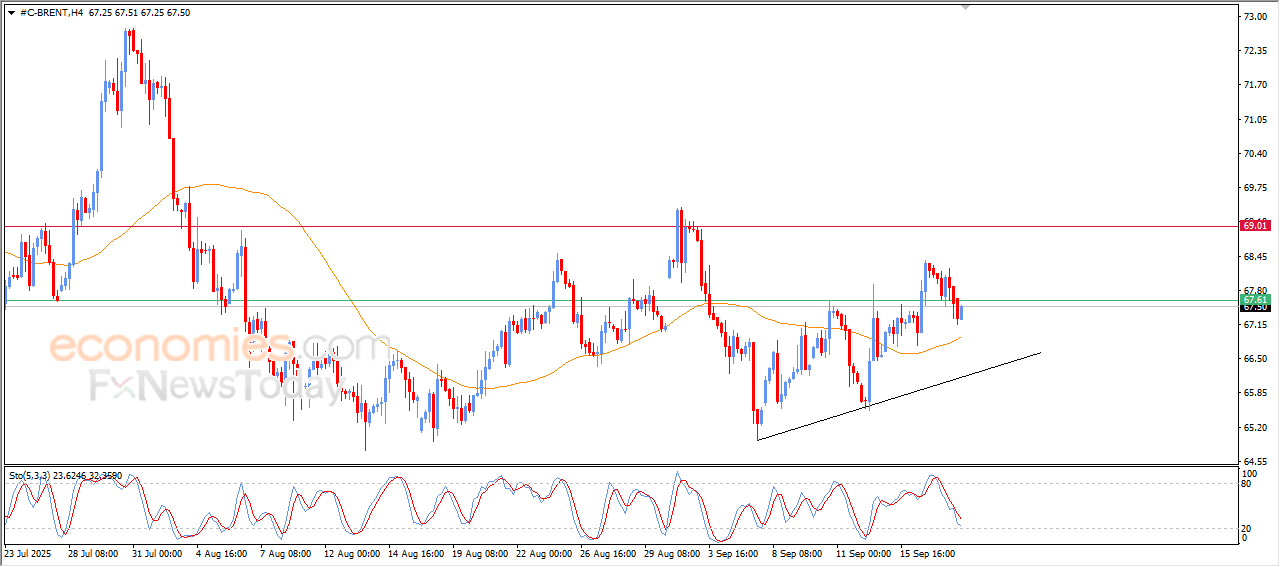Click the 22 Aug 00:00 date label
Image resolution: width=1280 pixels, height=567 pixels.
[x=544, y=553]
